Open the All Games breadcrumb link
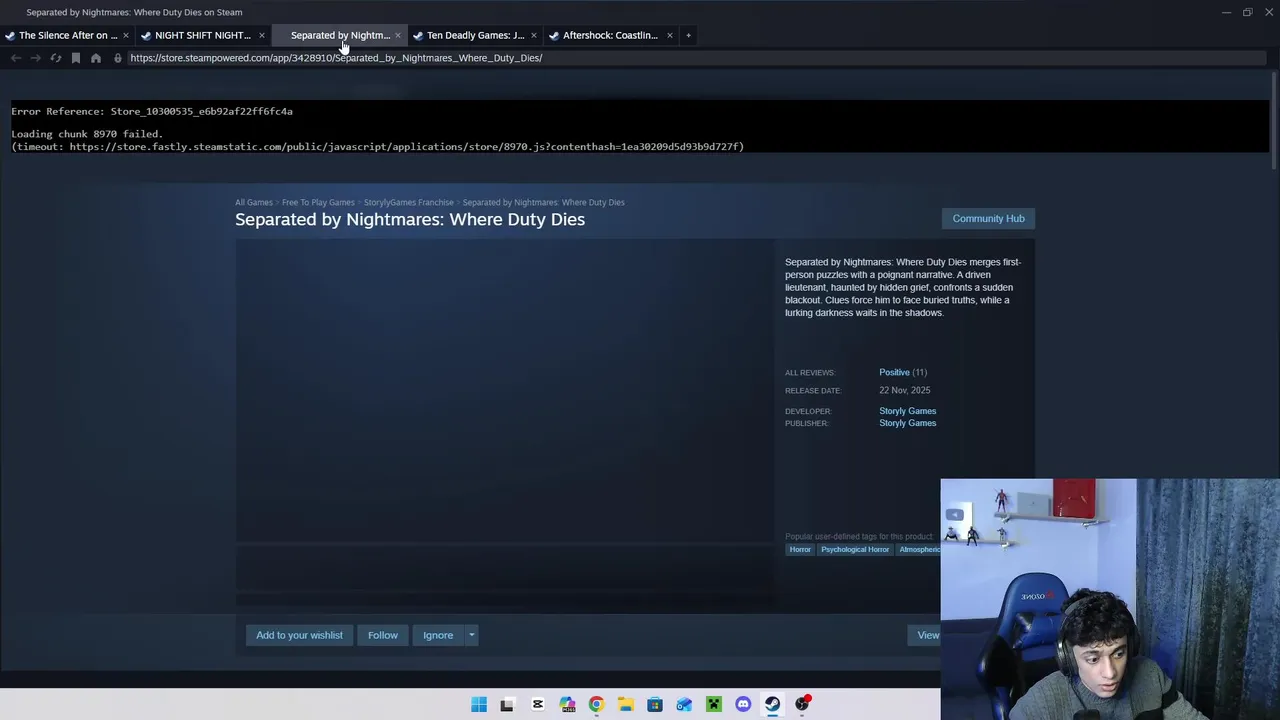Screen dimensions: 1280x720 coord(254,202)
